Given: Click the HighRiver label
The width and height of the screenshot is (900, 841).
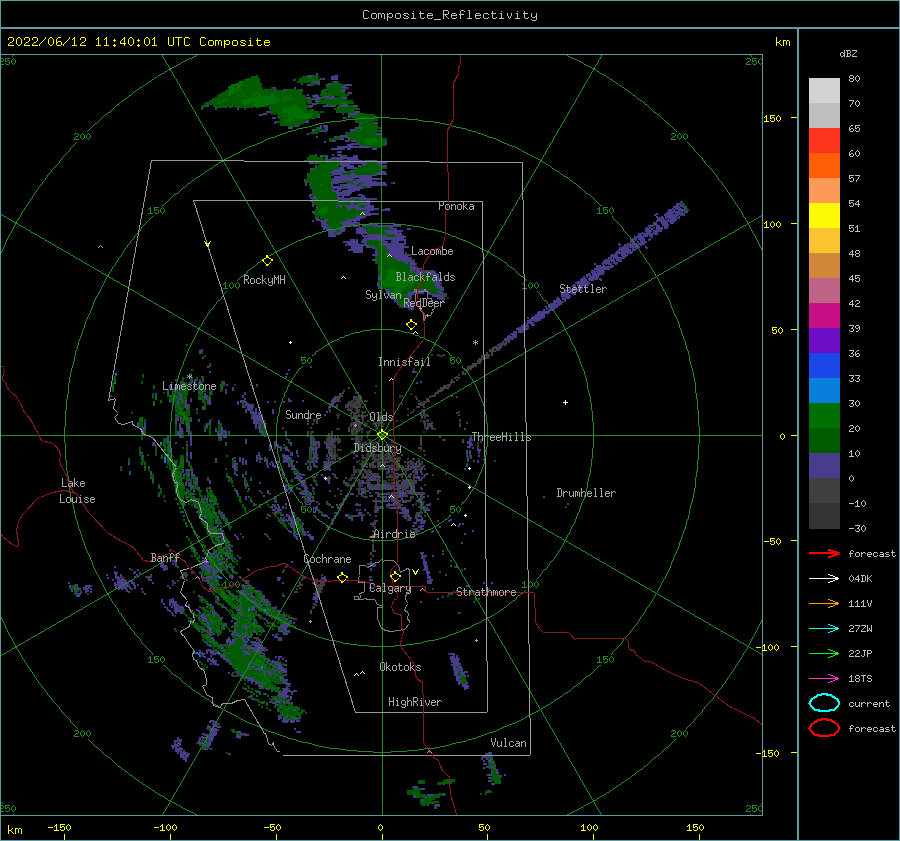Looking at the screenshot, I should click(415, 702).
